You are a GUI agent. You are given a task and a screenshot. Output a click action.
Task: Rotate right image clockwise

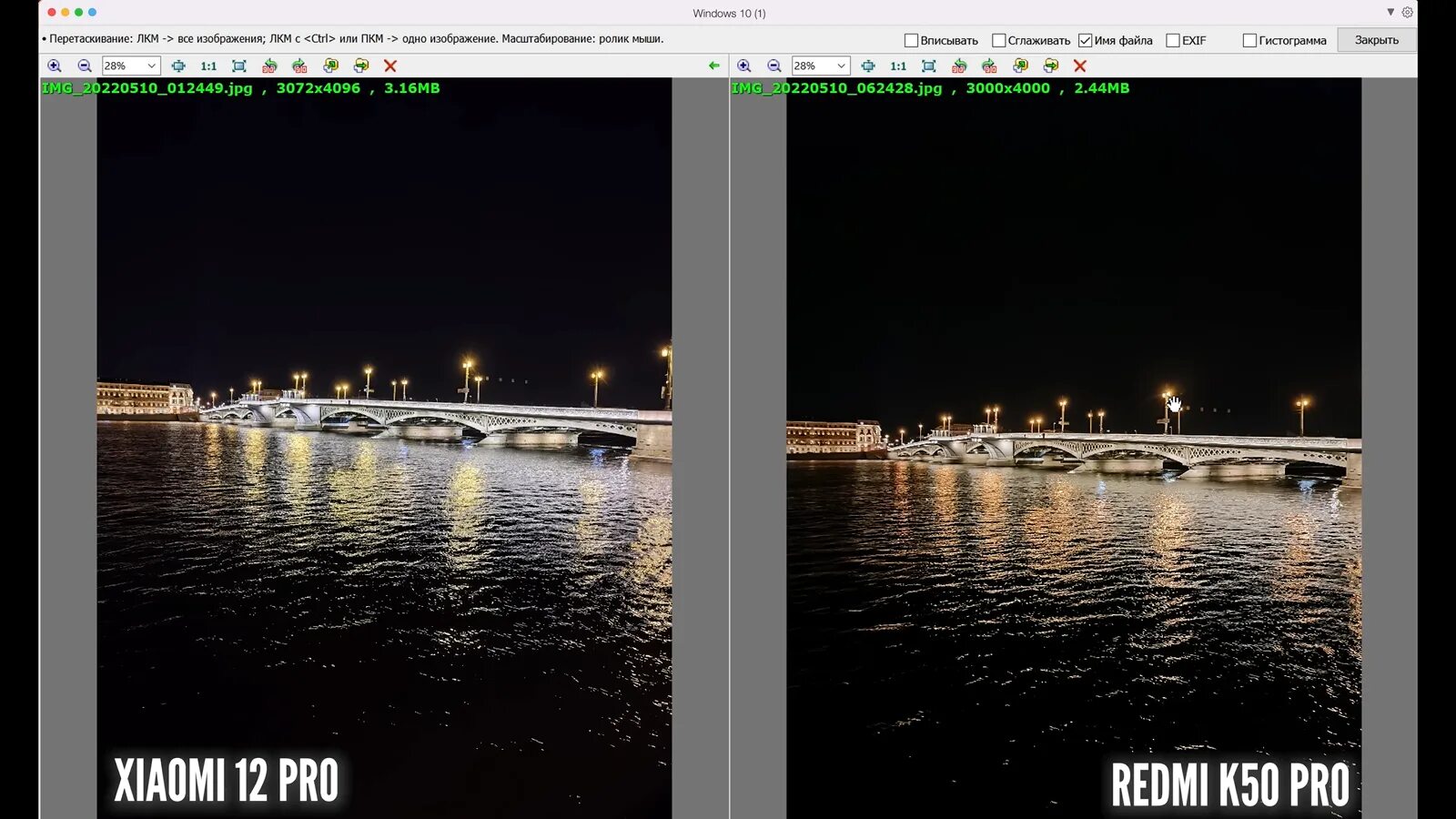[989, 66]
